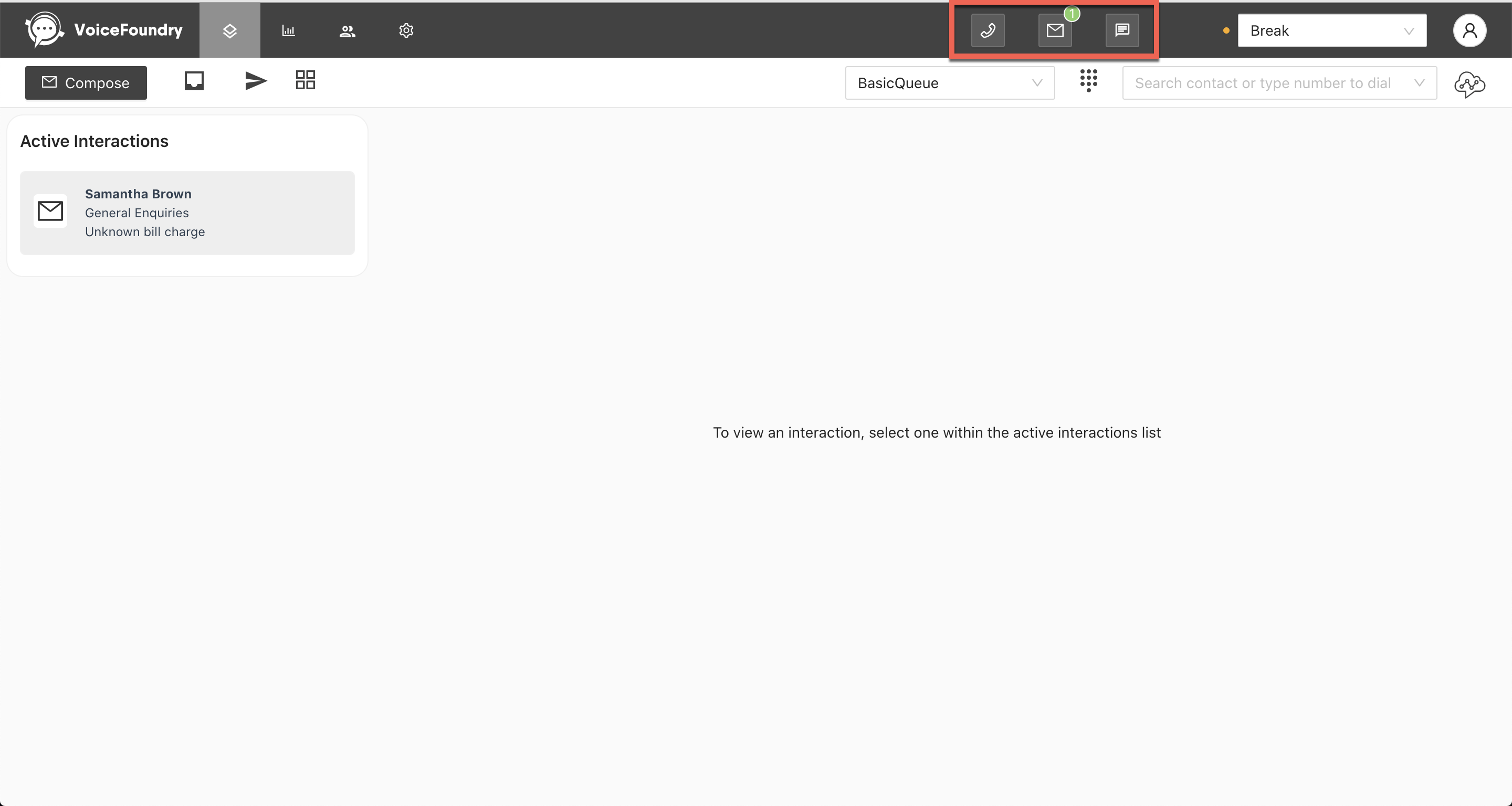Image resolution: width=1512 pixels, height=806 pixels.
Task: Open the settings gear tab
Action: click(406, 30)
